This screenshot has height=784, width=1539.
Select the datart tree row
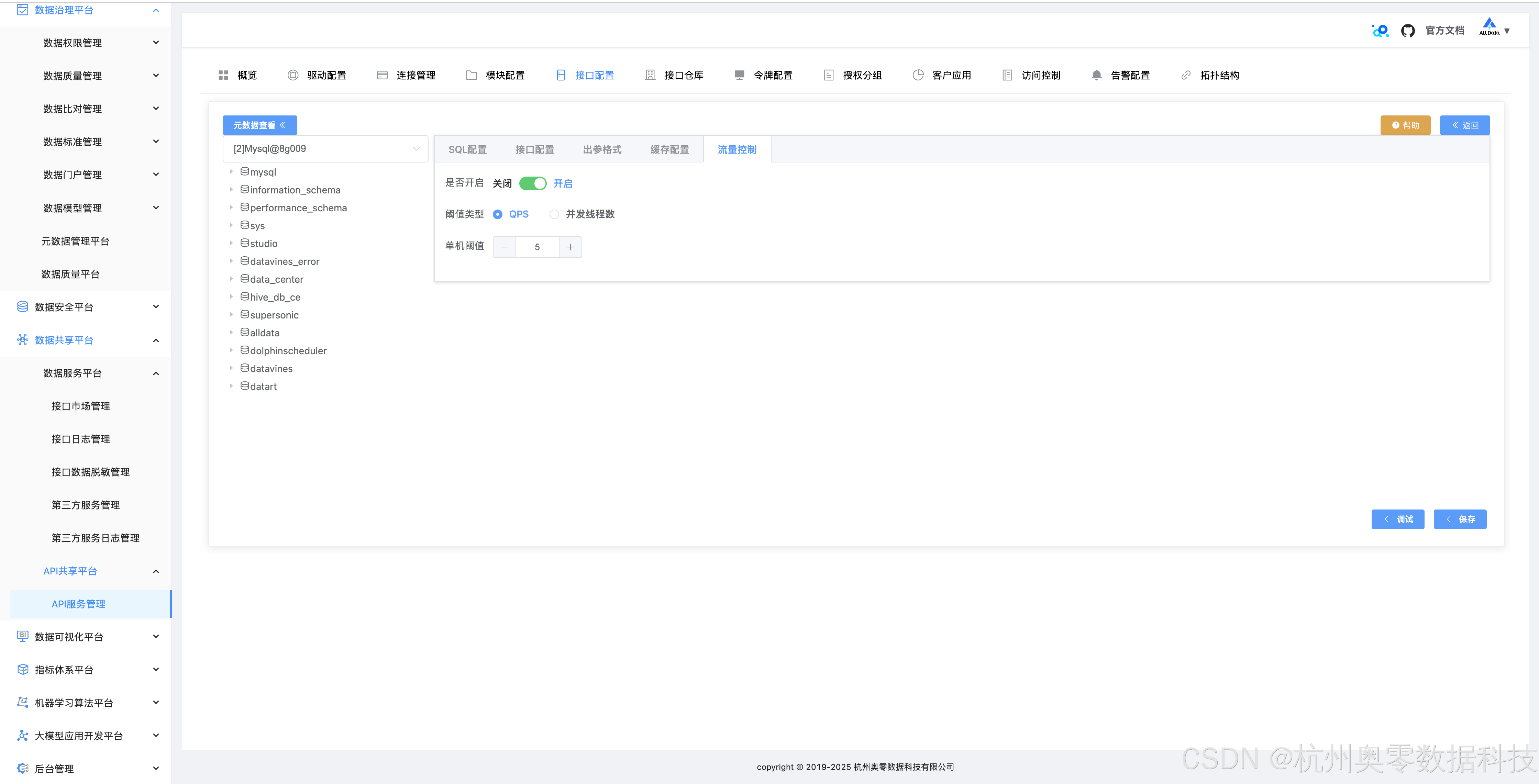coord(325,386)
